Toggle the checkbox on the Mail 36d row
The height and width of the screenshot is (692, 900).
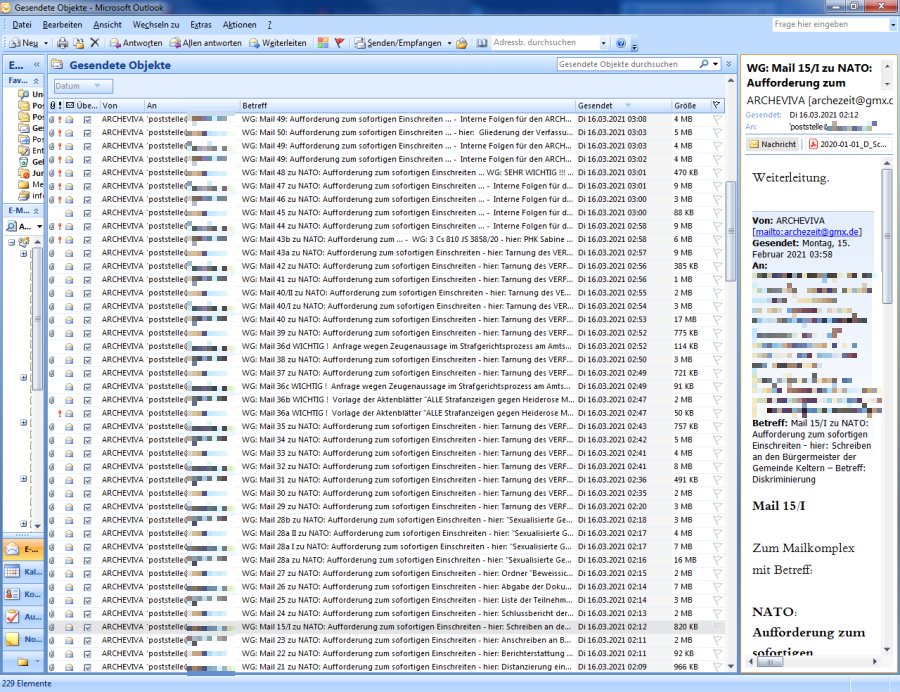(87, 347)
